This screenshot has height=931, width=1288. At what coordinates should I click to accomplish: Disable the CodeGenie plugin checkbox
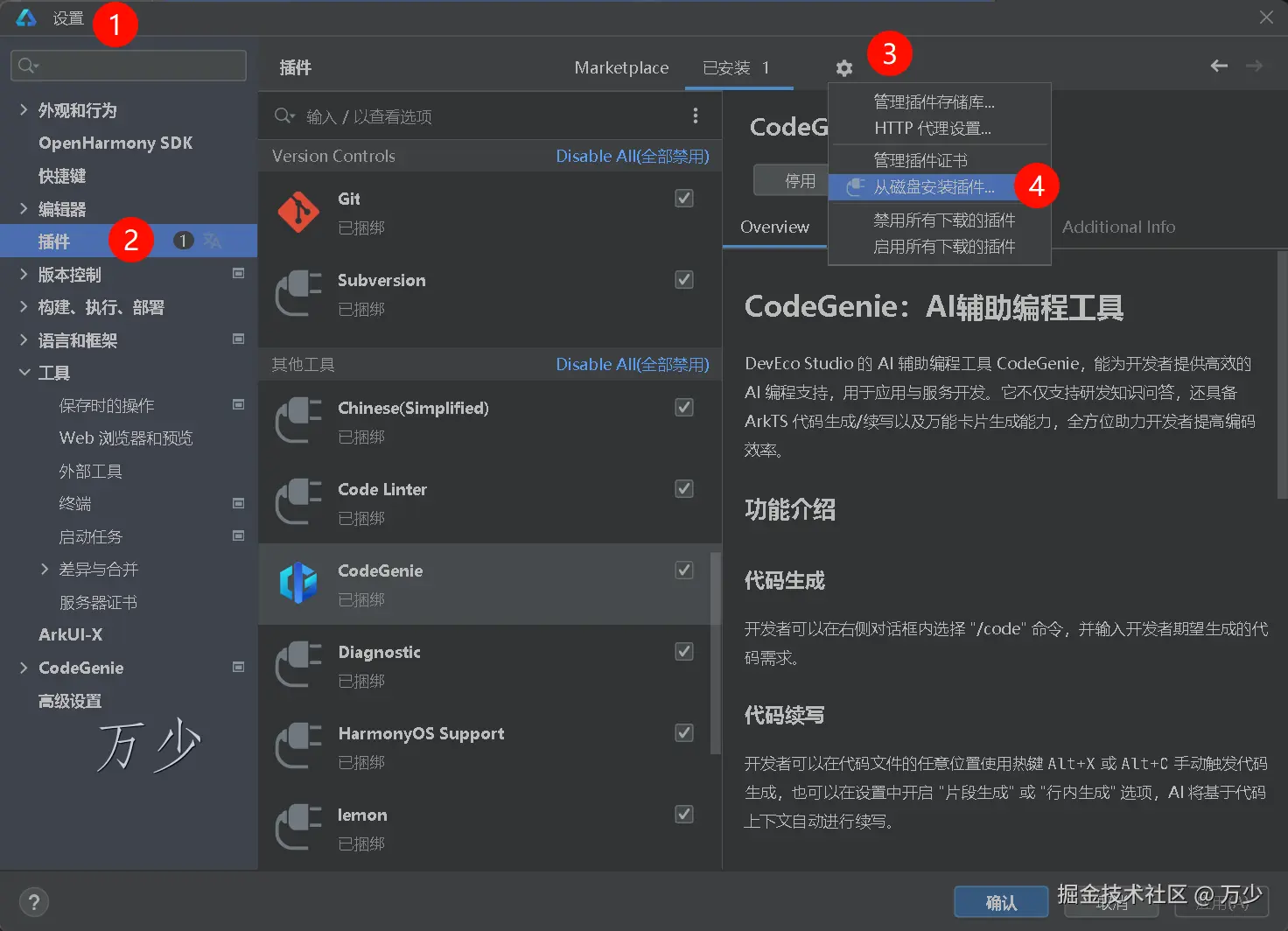(684, 570)
